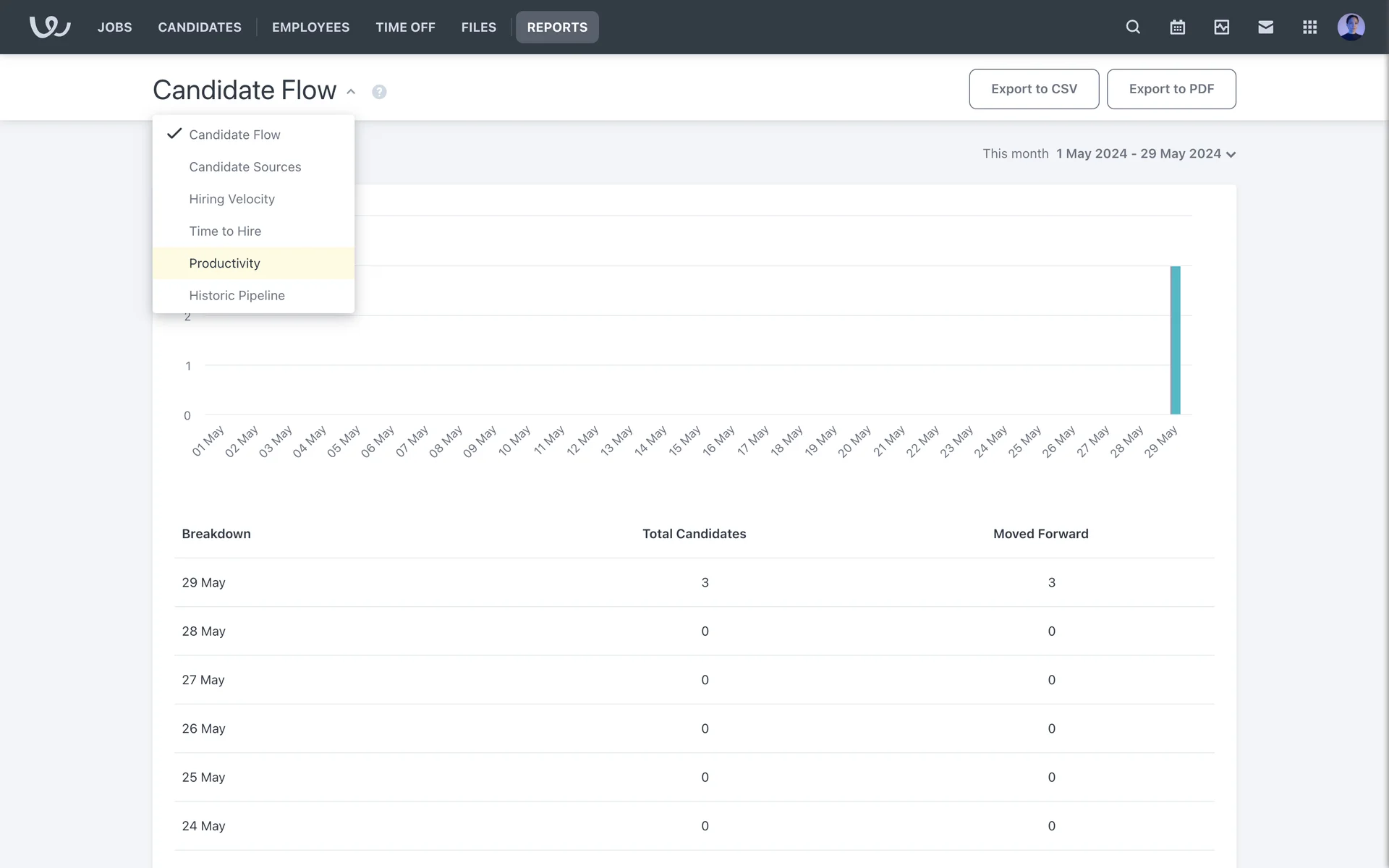Expand the date range chevron
This screenshot has height=868, width=1389.
[x=1231, y=154]
